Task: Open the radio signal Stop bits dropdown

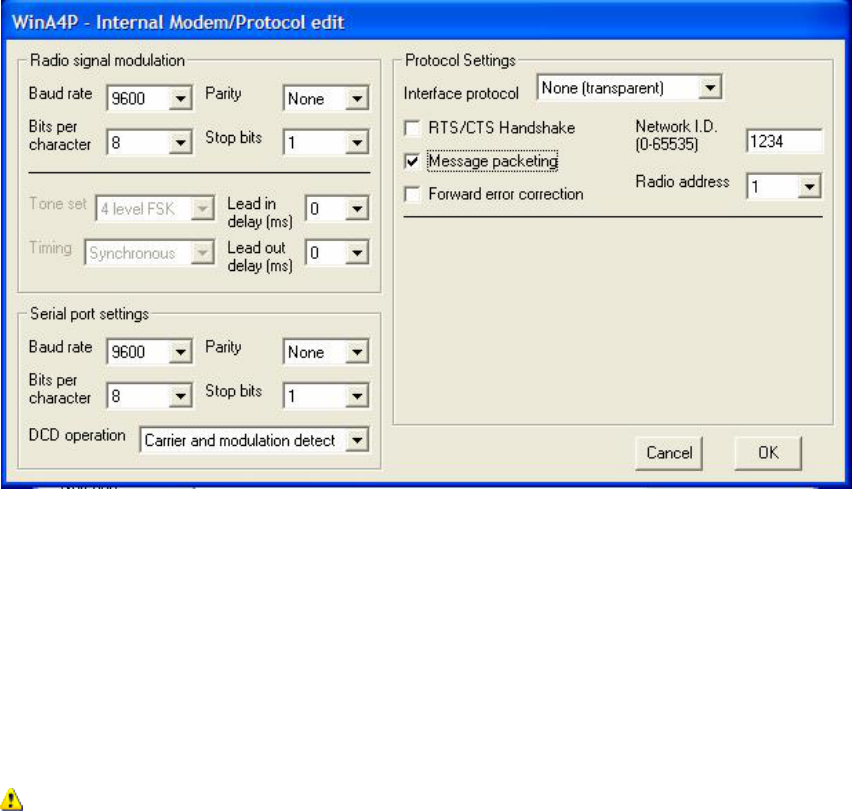Action: [325, 142]
